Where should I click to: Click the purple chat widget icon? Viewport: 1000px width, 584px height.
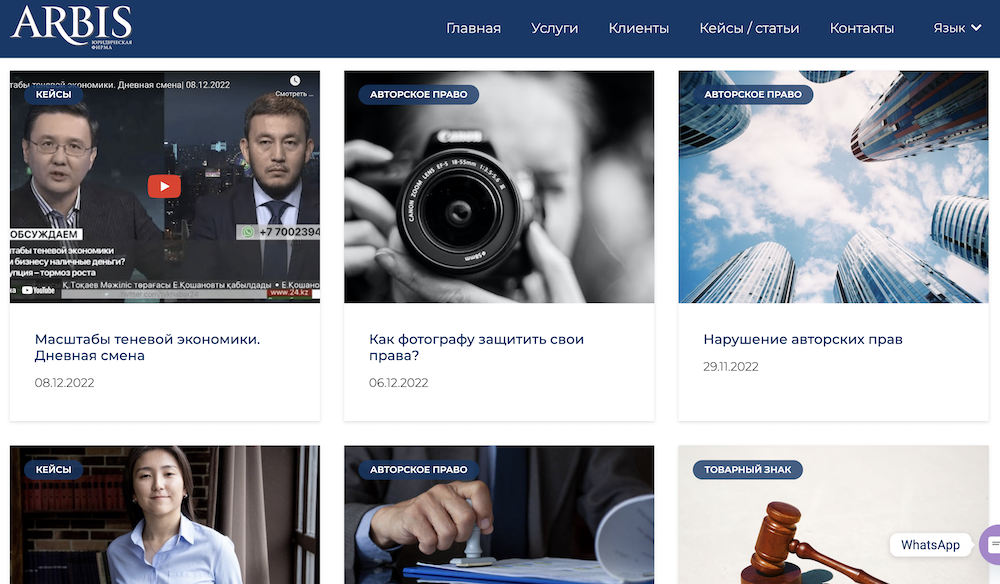(990, 544)
